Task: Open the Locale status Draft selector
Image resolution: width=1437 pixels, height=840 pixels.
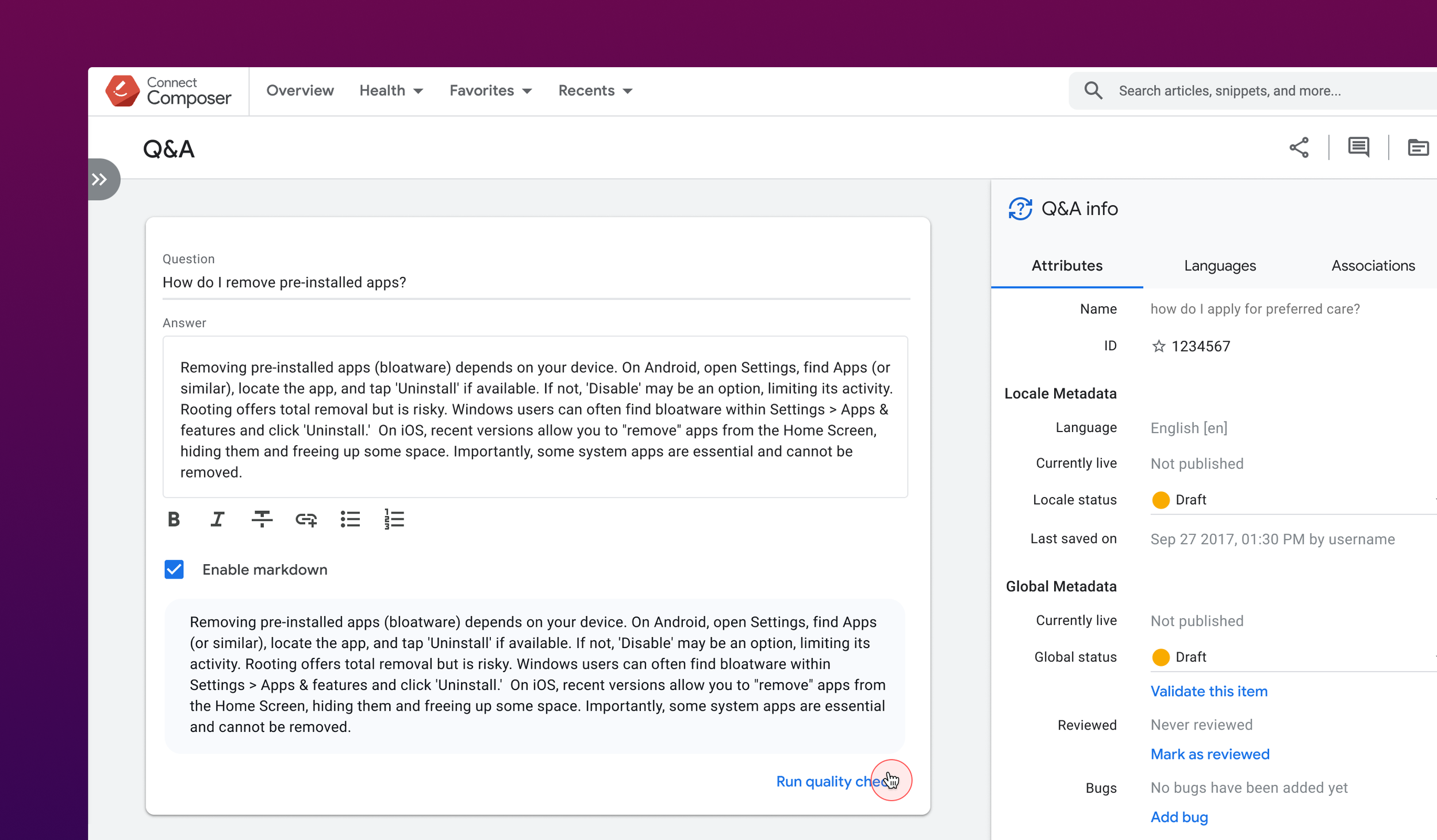Action: pos(1288,500)
